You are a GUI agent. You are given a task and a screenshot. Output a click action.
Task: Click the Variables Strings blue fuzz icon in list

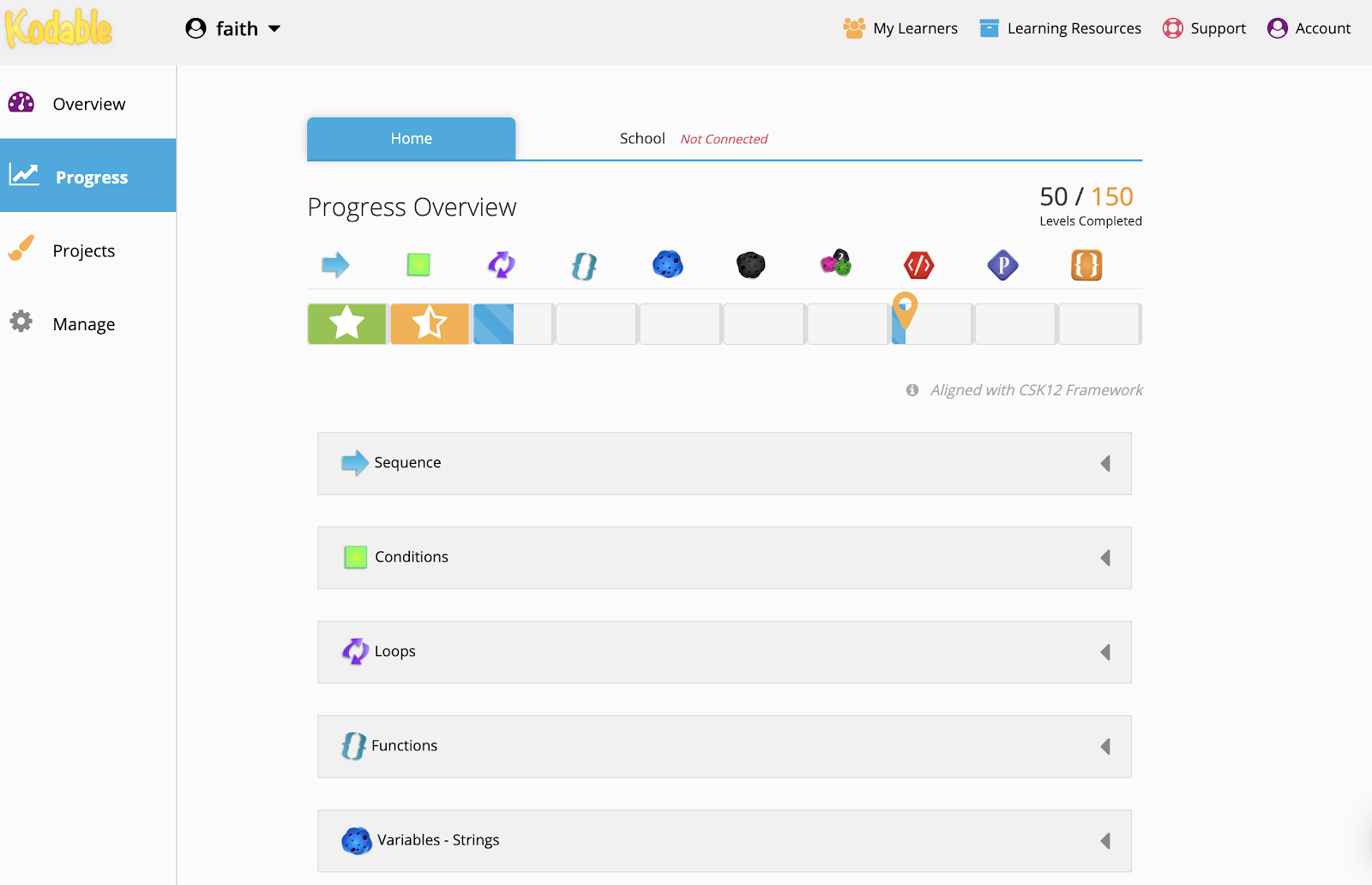tap(357, 840)
